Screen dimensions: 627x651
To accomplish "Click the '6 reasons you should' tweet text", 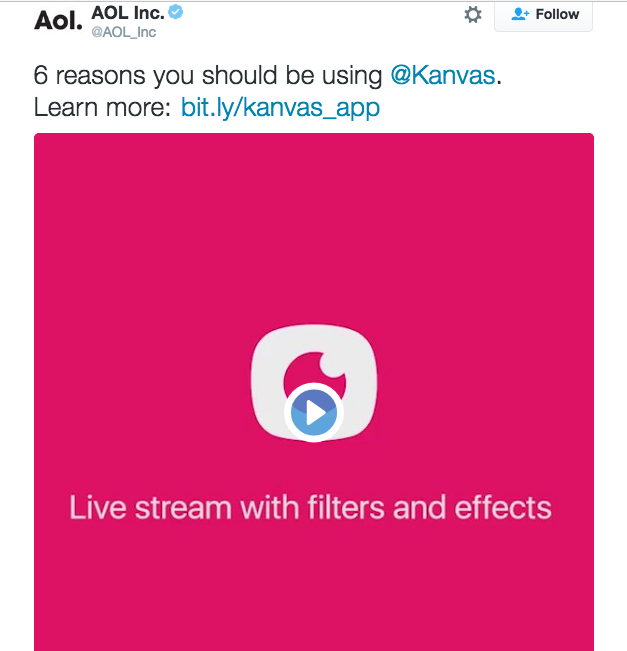I will tap(150, 76).
